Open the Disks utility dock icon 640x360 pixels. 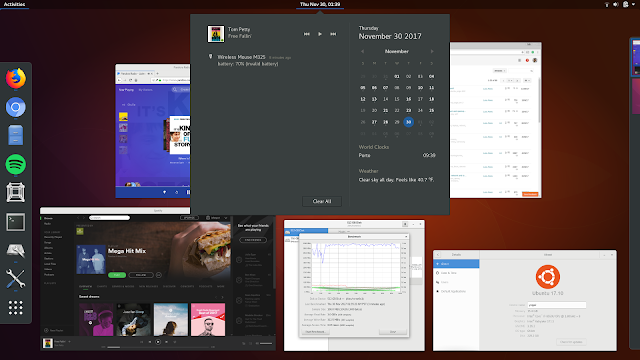coord(16,250)
